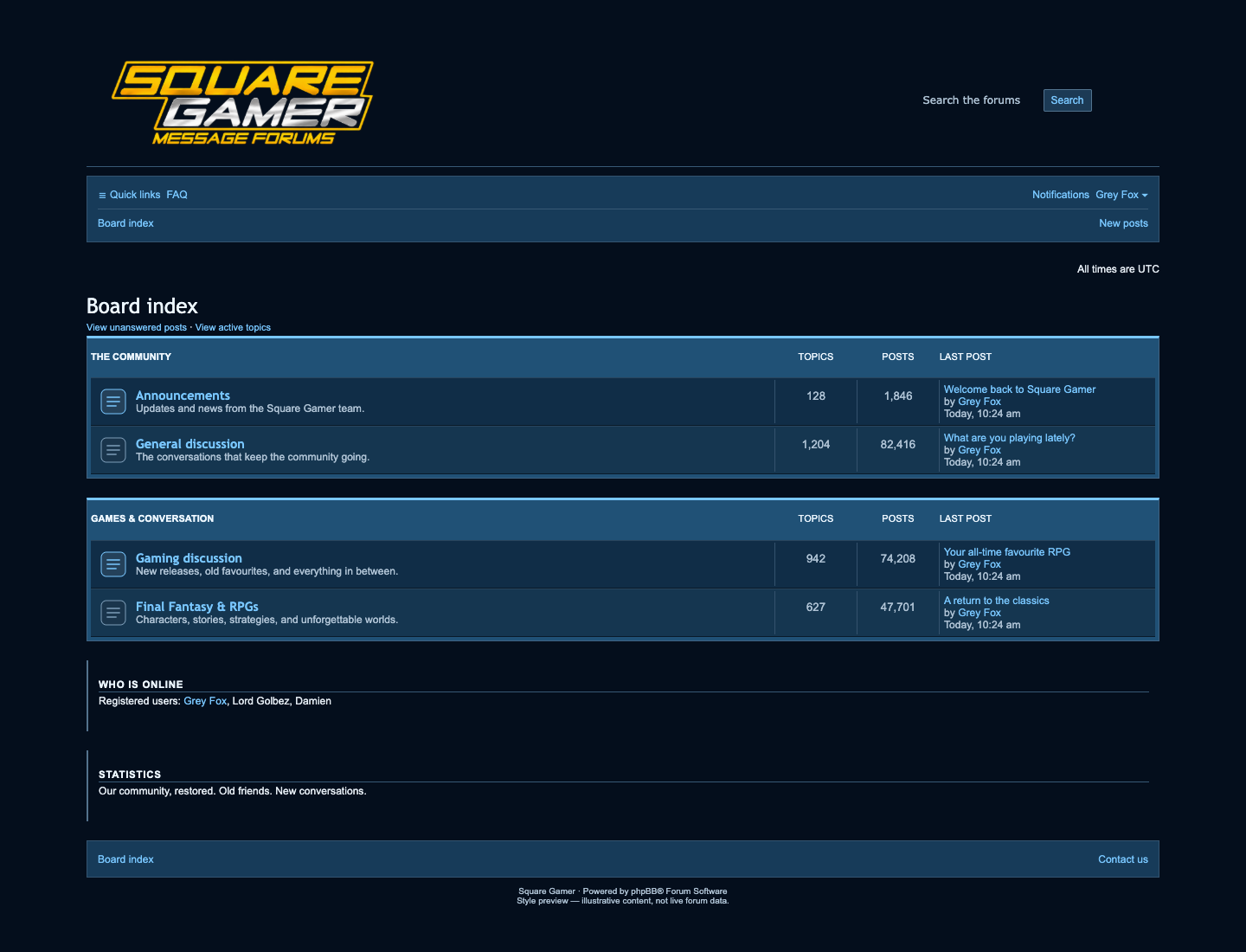Click the Final Fantasy & RPGs forum icon
Screen dimensions: 1246x952
[113, 613]
